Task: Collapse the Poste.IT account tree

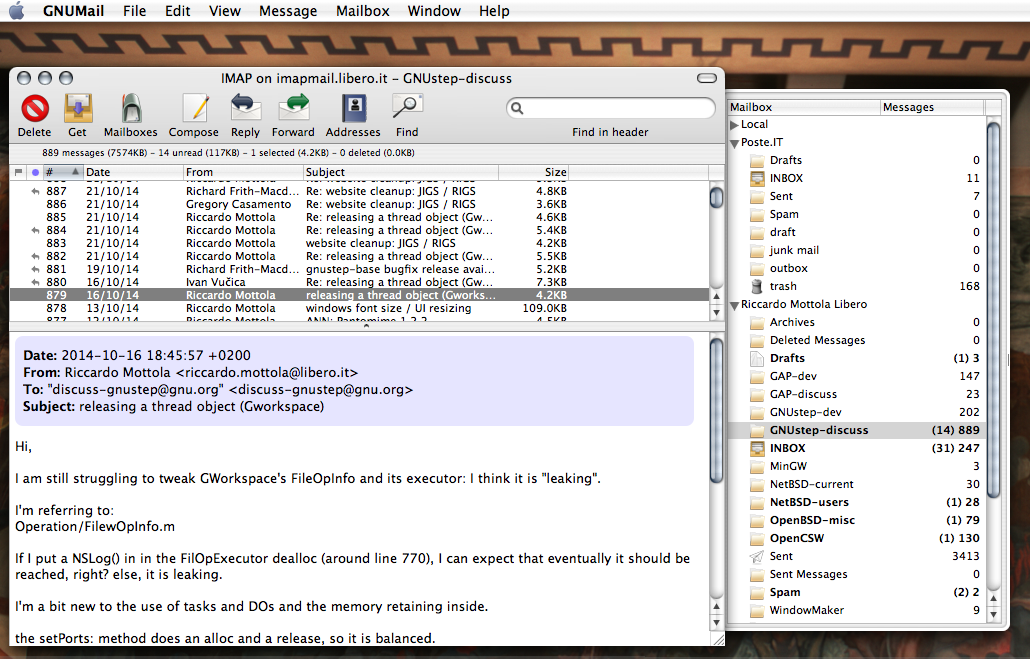Action: coord(734,143)
